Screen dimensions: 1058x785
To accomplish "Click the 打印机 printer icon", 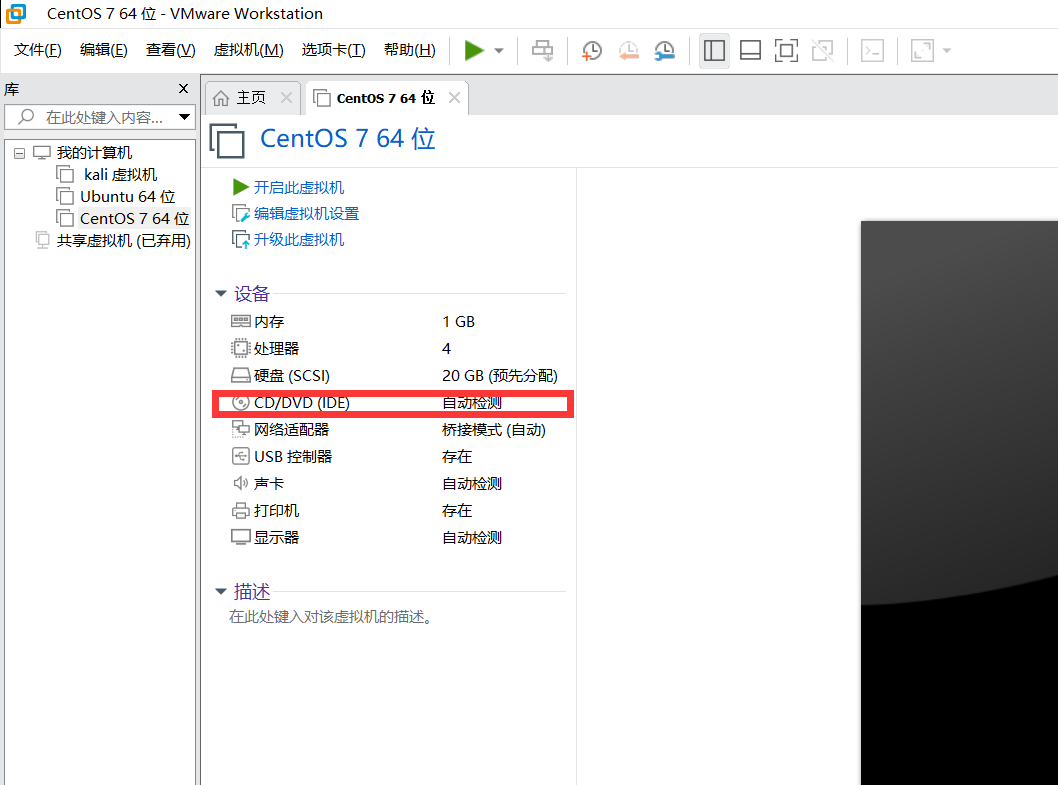I will (240, 510).
